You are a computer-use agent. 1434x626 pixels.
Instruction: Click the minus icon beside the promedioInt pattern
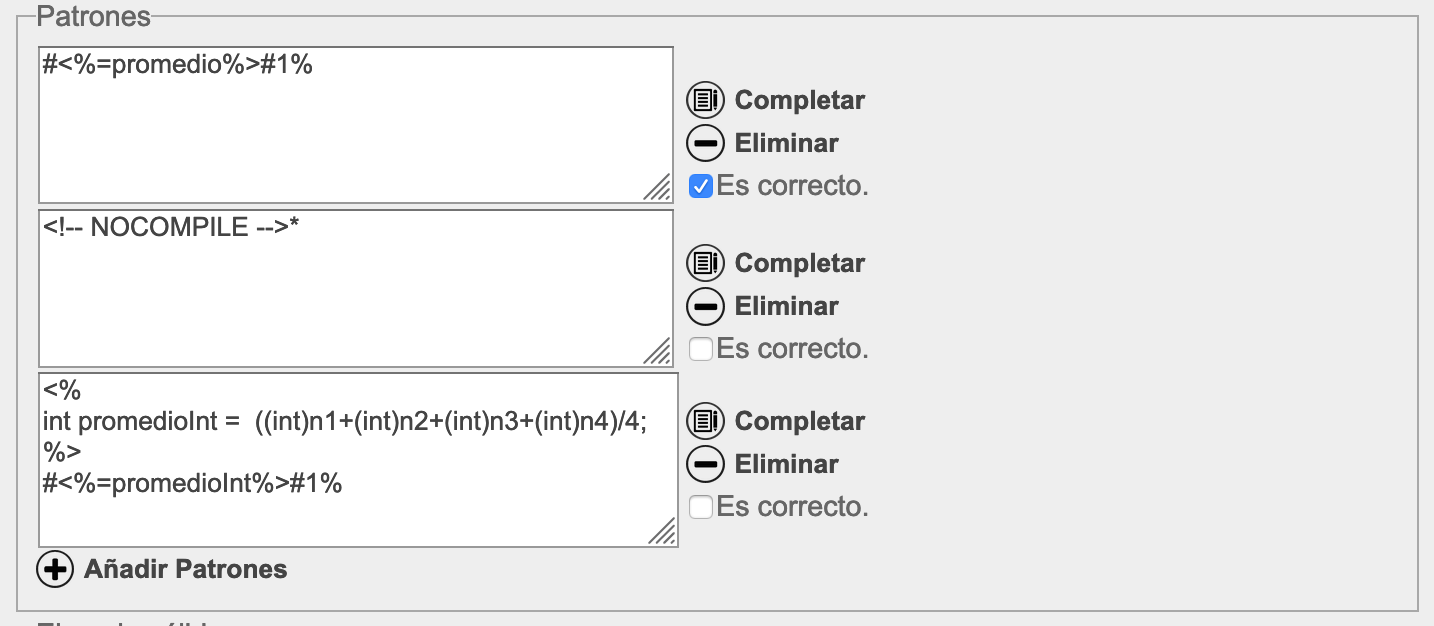tap(705, 464)
